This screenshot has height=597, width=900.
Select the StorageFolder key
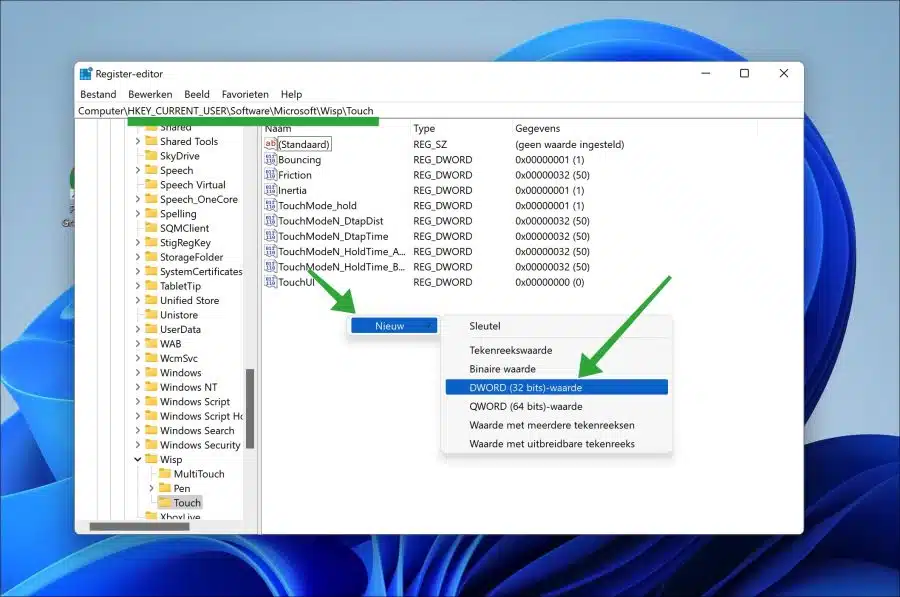click(x=192, y=257)
